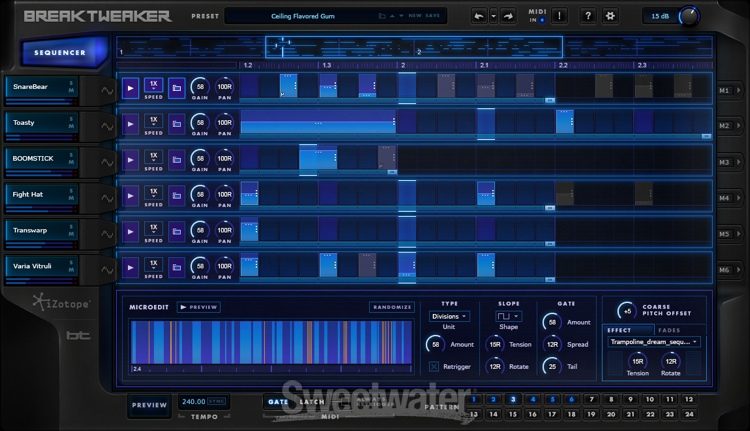Open the Transwarp track folder icon
The width and height of the screenshot is (750, 431).
(x=176, y=232)
